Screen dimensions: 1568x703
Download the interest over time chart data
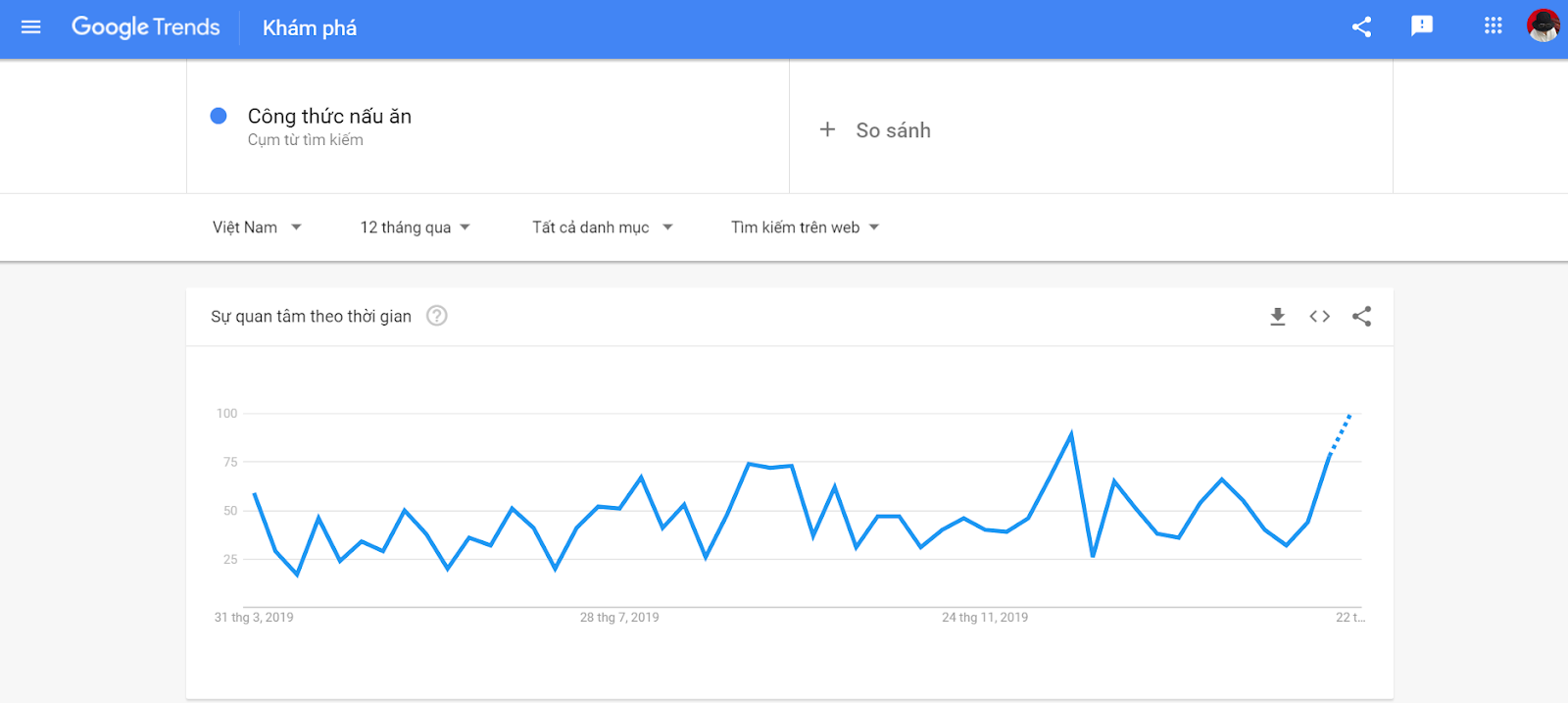coord(1278,317)
